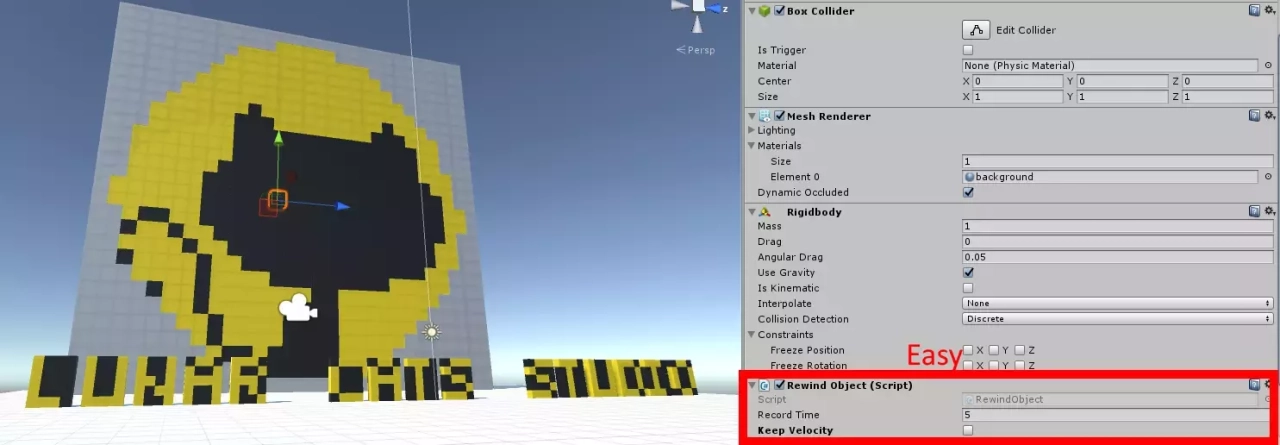The height and width of the screenshot is (445, 1280).
Task: Open object picker for Physic Material
Action: [x=1268, y=66]
